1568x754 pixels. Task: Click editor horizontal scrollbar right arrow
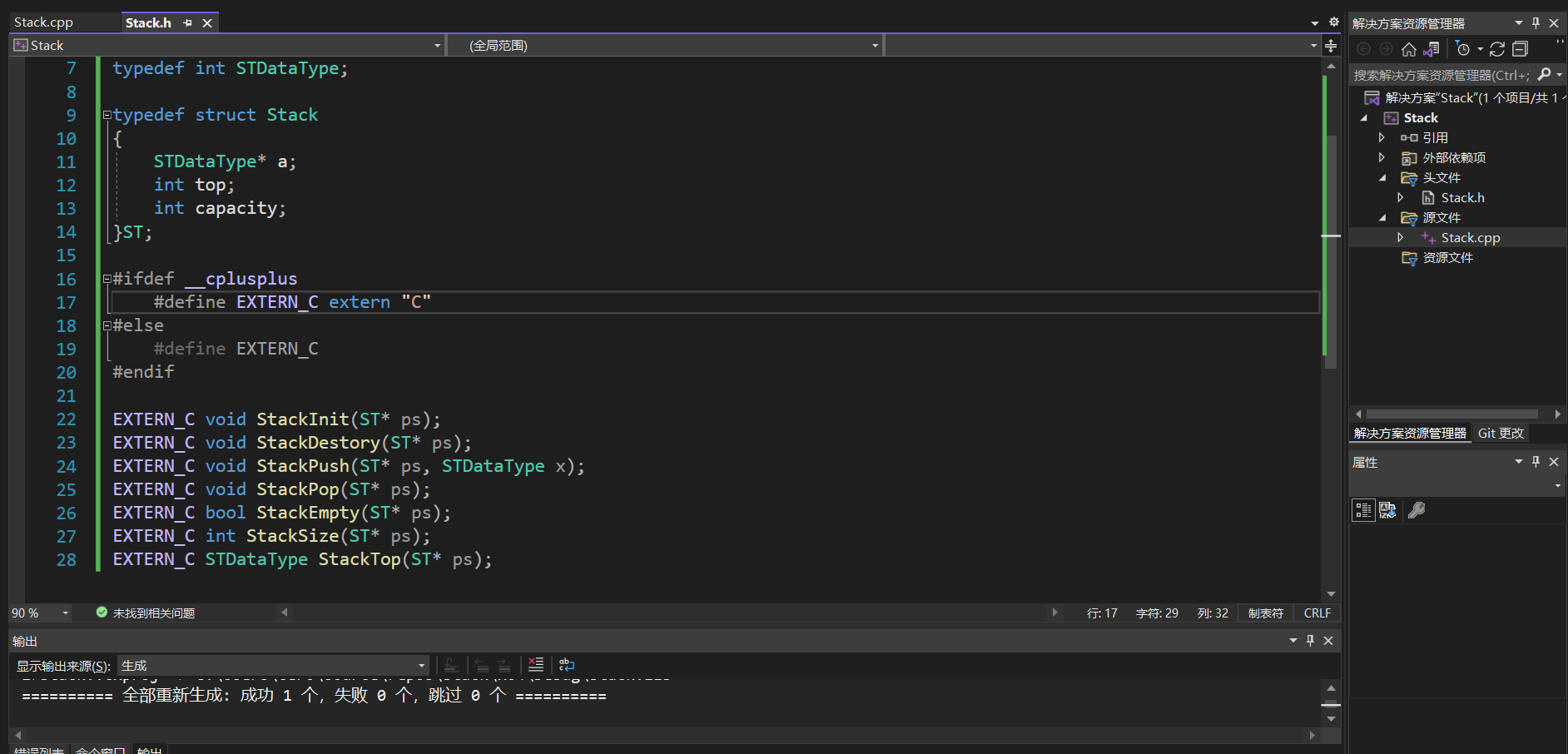[1054, 613]
